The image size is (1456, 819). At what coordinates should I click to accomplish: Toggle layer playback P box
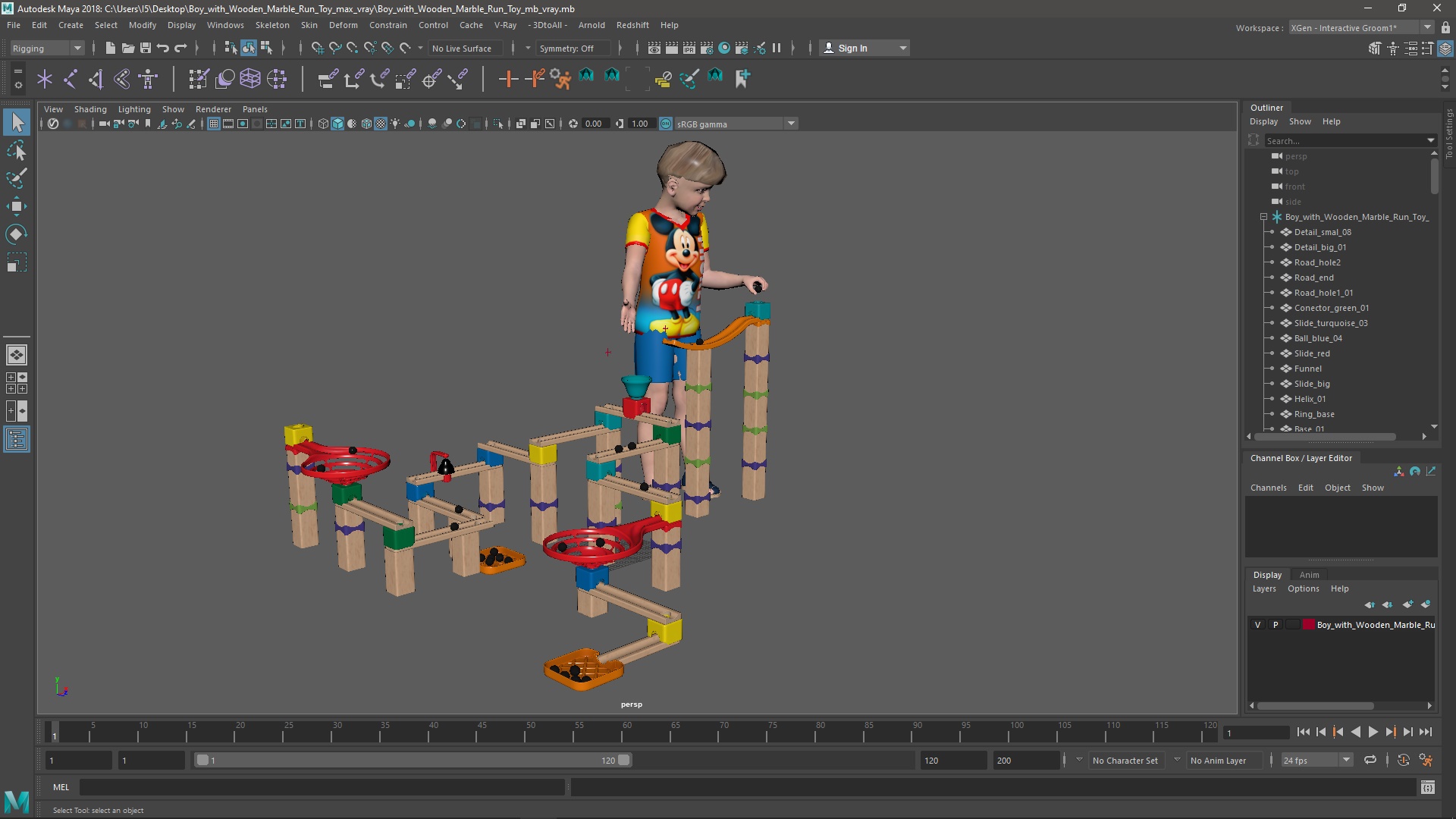[x=1276, y=625]
